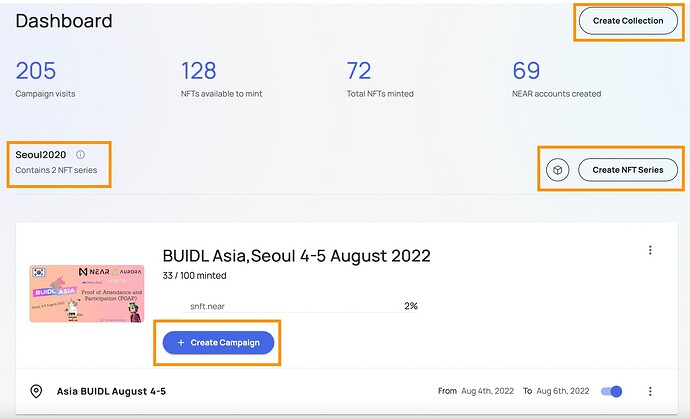
Task: Click the snft.near royalty 2% row
Action: coord(300,306)
